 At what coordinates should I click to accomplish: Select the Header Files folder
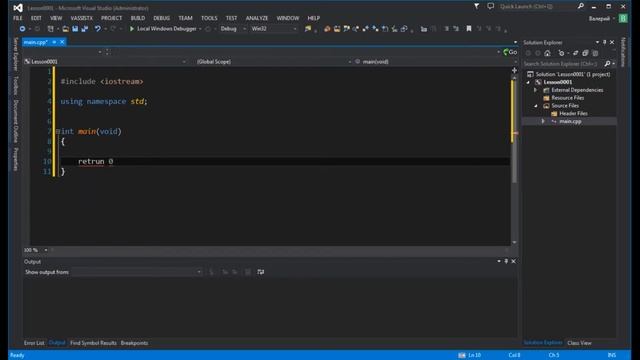(573, 113)
